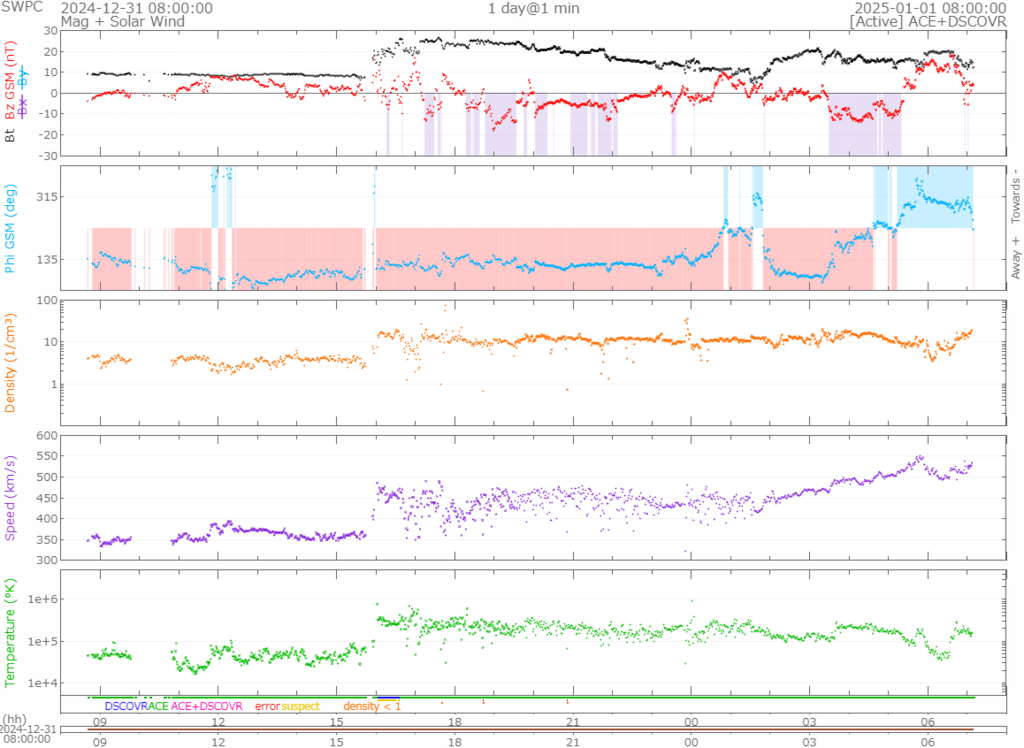Click the yellow 'suspect' legend entry
The image size is (1024, 748).
pos(300,706)
